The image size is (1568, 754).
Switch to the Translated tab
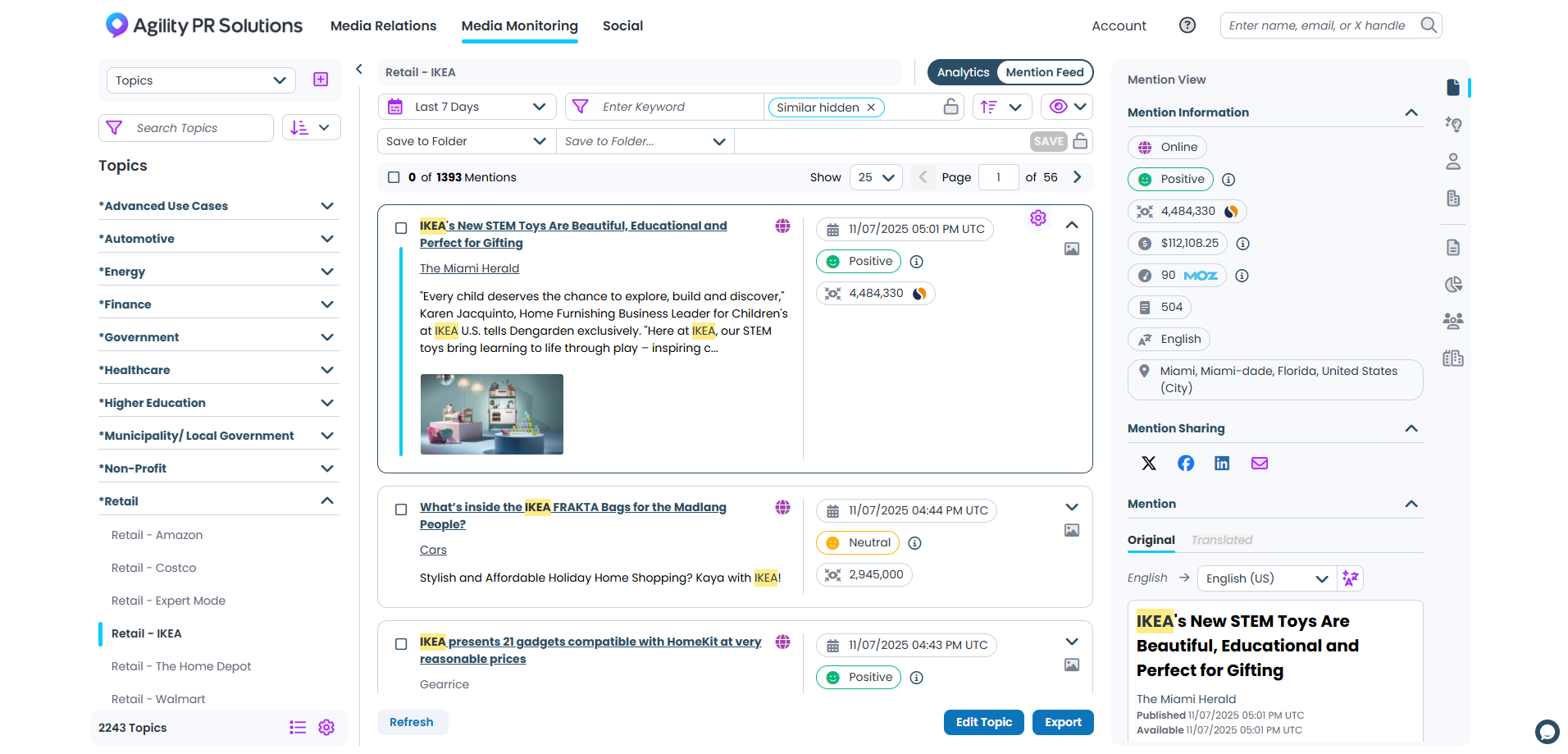point(1222,540)
